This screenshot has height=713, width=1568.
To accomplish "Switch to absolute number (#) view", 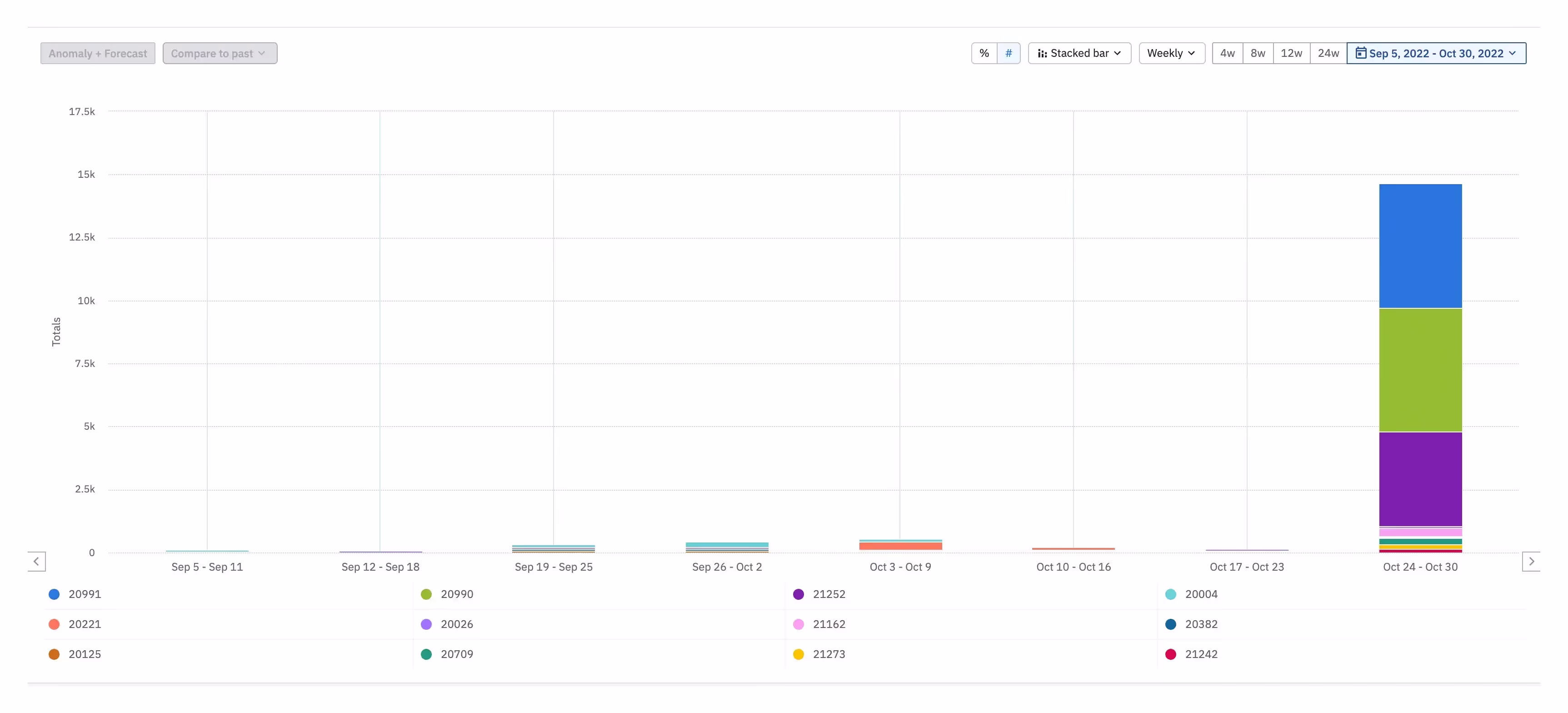I will [x=1008, y=53].
